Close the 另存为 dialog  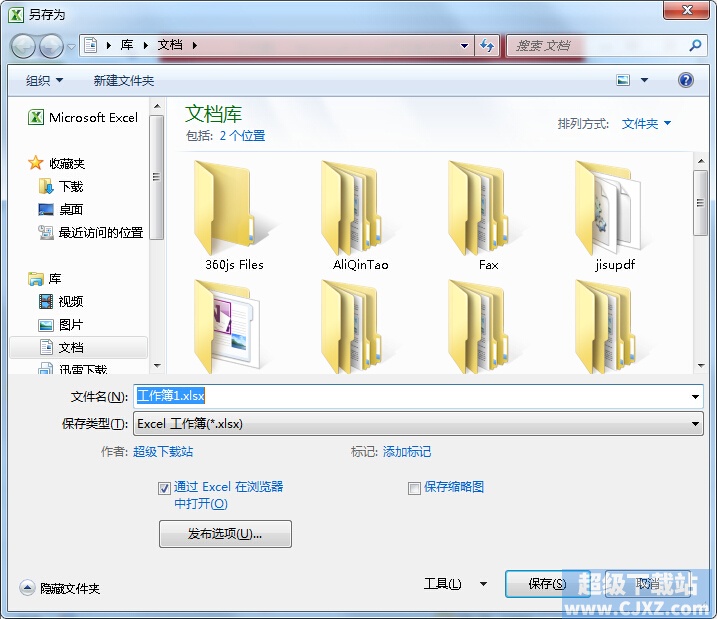point(687,10)
